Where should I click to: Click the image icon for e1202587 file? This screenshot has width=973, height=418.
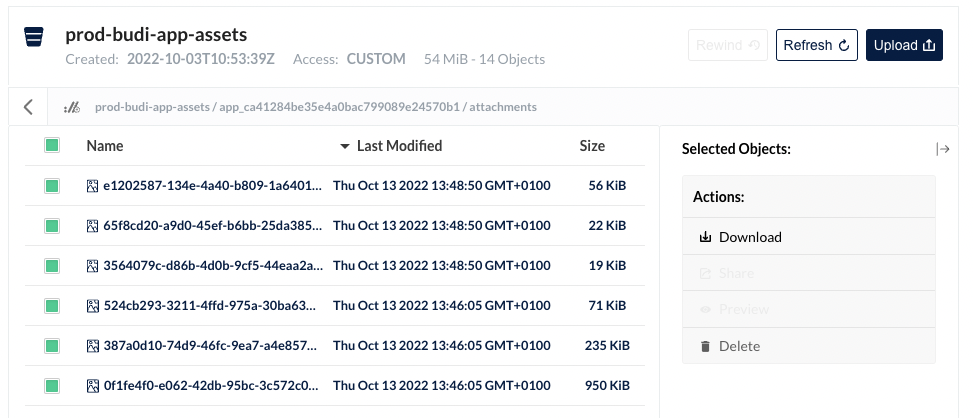(92, 185)
